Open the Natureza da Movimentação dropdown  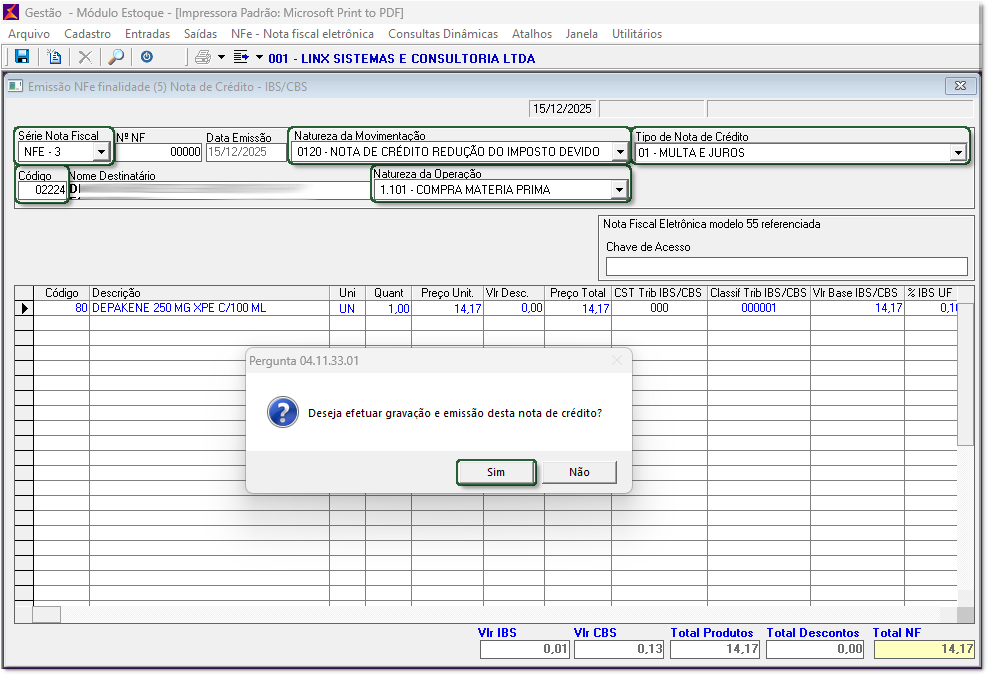coord(619,153)
